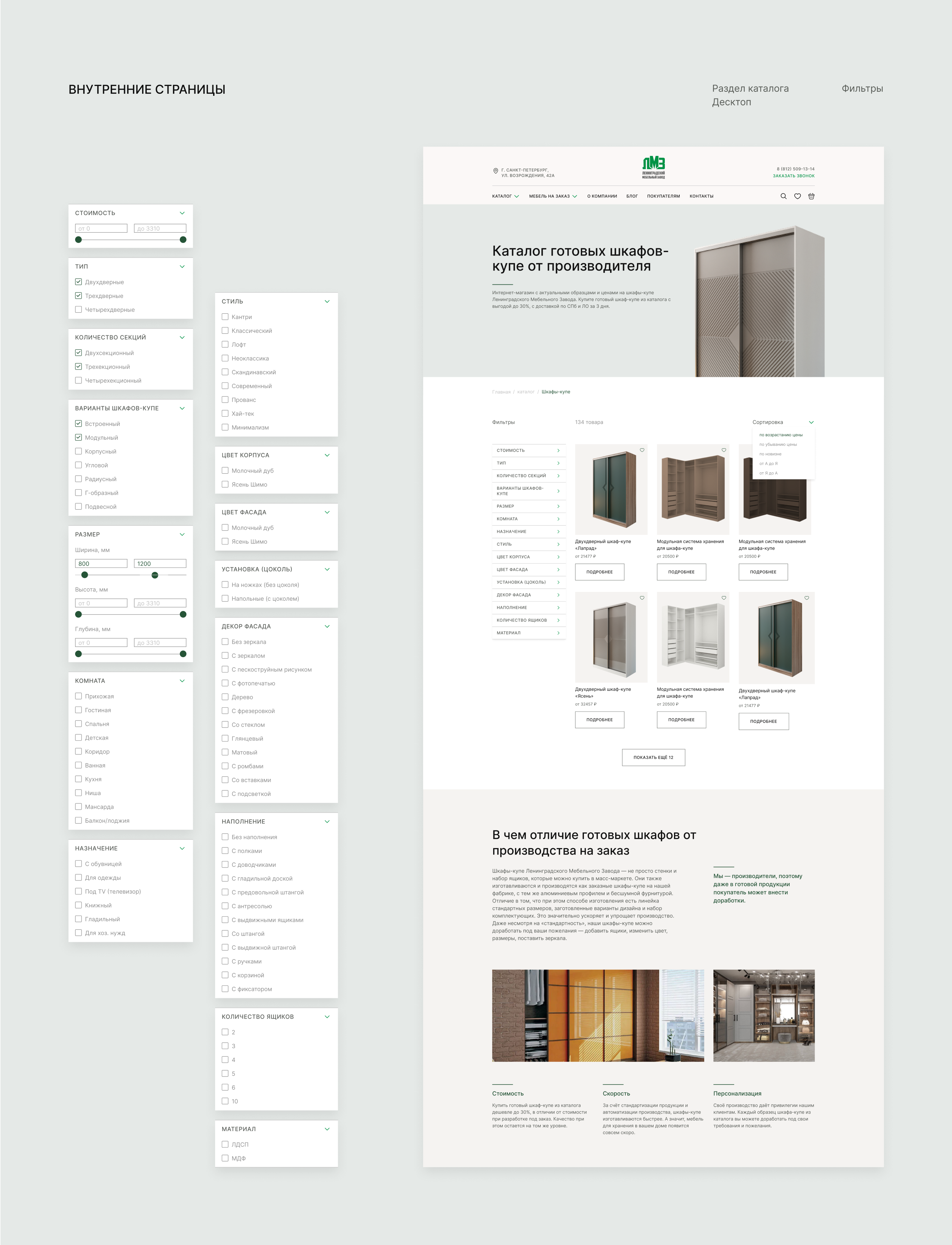
Task: Favorite the first Лапрад wardrobe via heart
Action: pyautogui.click(x=642, y=450)
